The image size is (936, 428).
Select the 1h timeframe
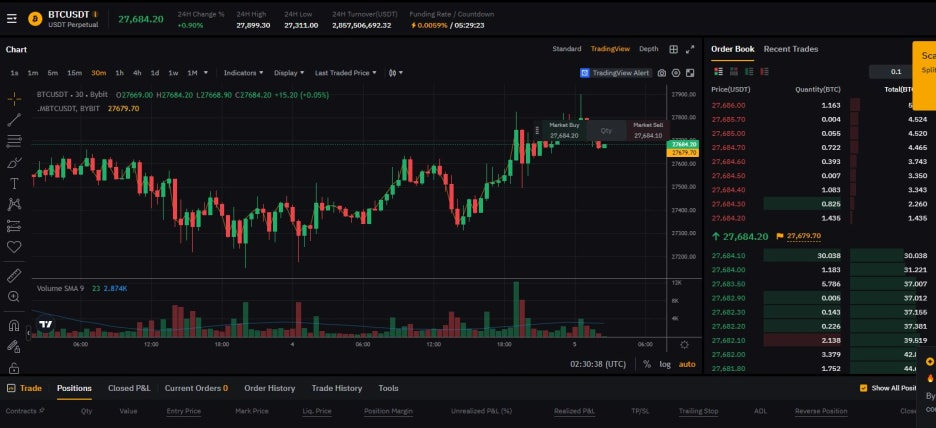119,73
